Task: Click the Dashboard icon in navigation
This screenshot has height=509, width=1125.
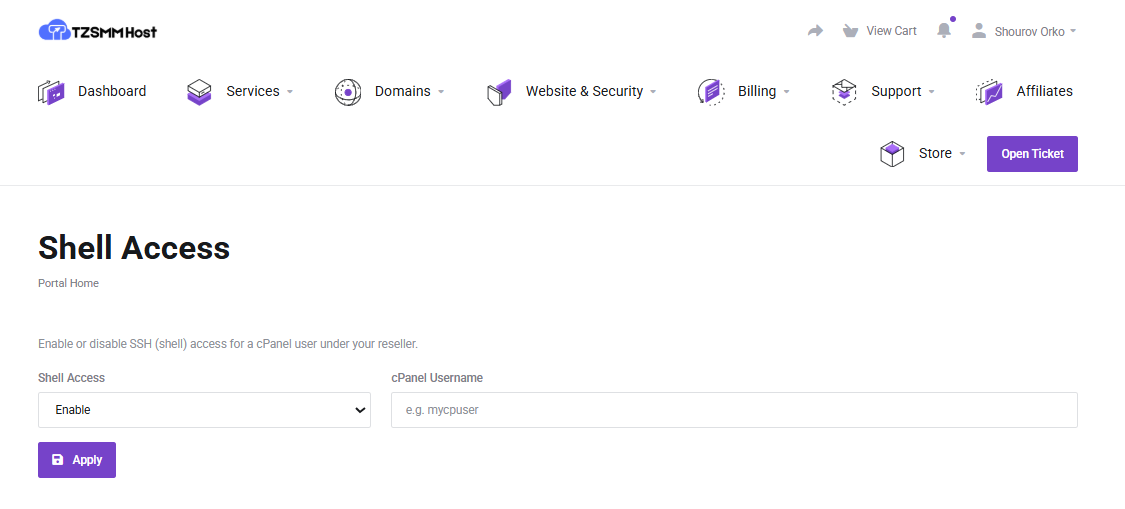Action: click(51, 92)
